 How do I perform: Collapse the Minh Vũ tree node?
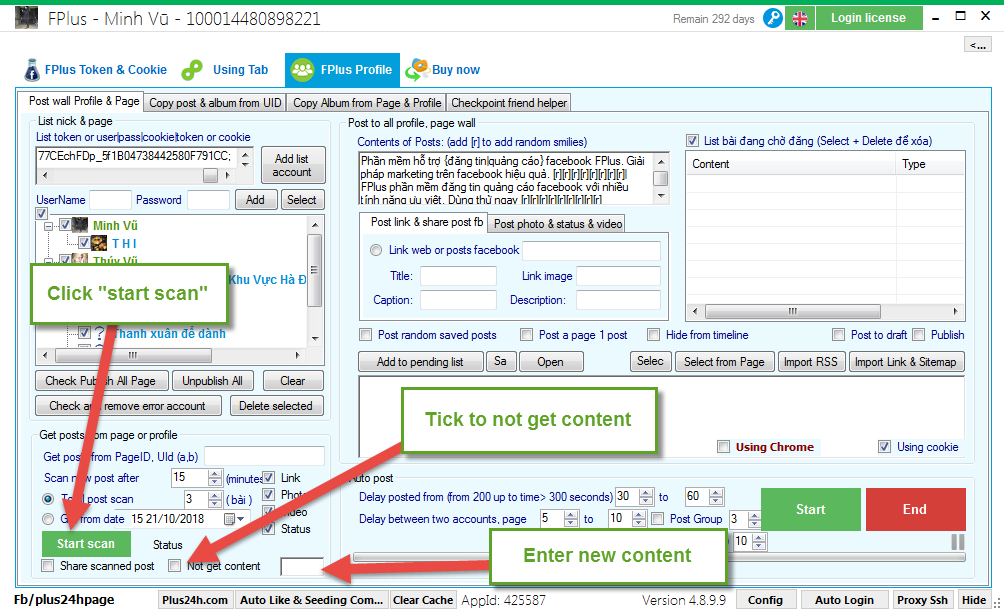48,226
